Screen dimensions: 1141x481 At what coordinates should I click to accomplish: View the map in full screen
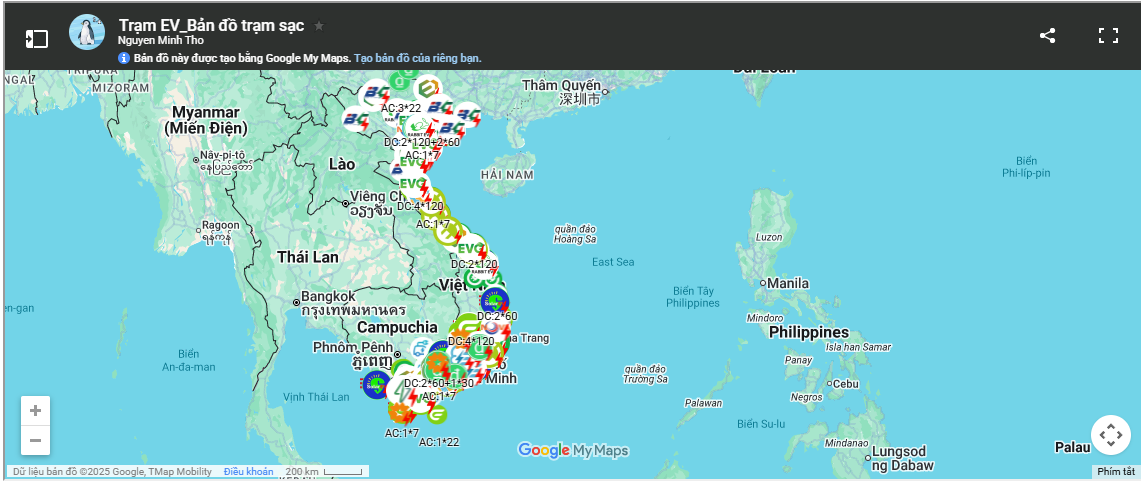(x=1108, y=36)
